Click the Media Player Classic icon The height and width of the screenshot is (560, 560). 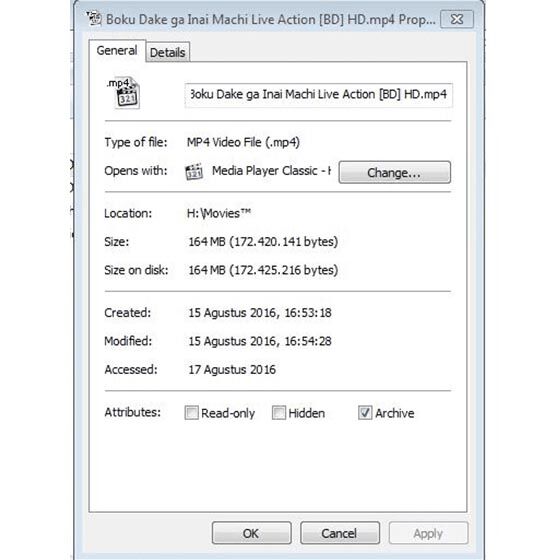pos(194,171)
